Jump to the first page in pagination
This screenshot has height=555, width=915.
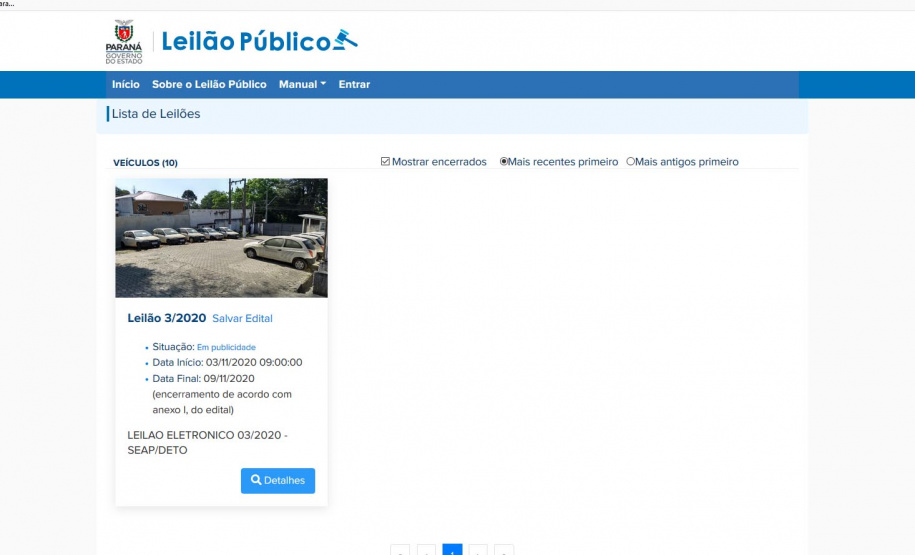[400, 550]
